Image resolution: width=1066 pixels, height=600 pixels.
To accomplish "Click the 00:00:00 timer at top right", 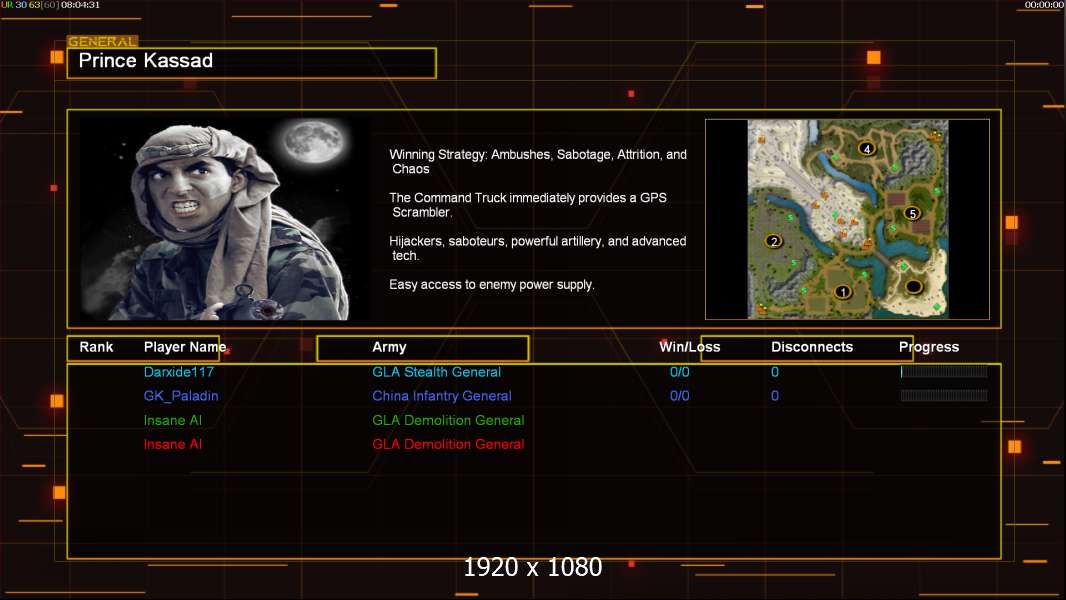I will 1044,5.
